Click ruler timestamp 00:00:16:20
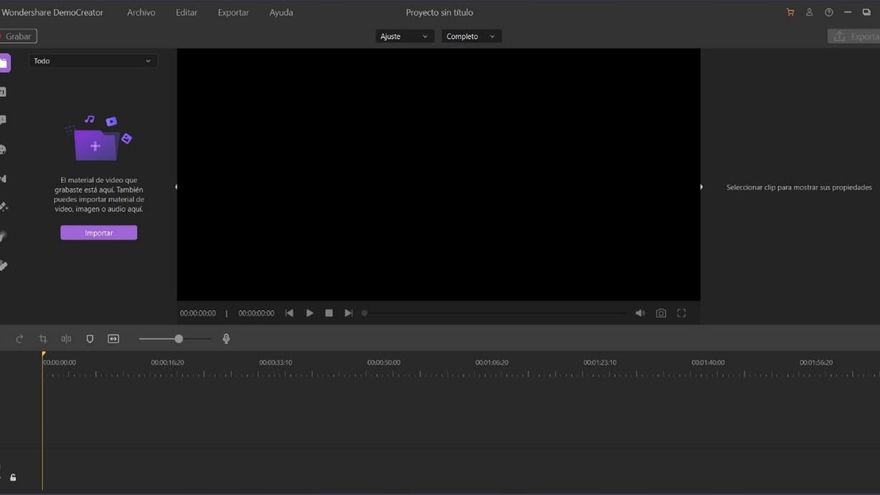880x495 pixels. [x=167, y=363]
